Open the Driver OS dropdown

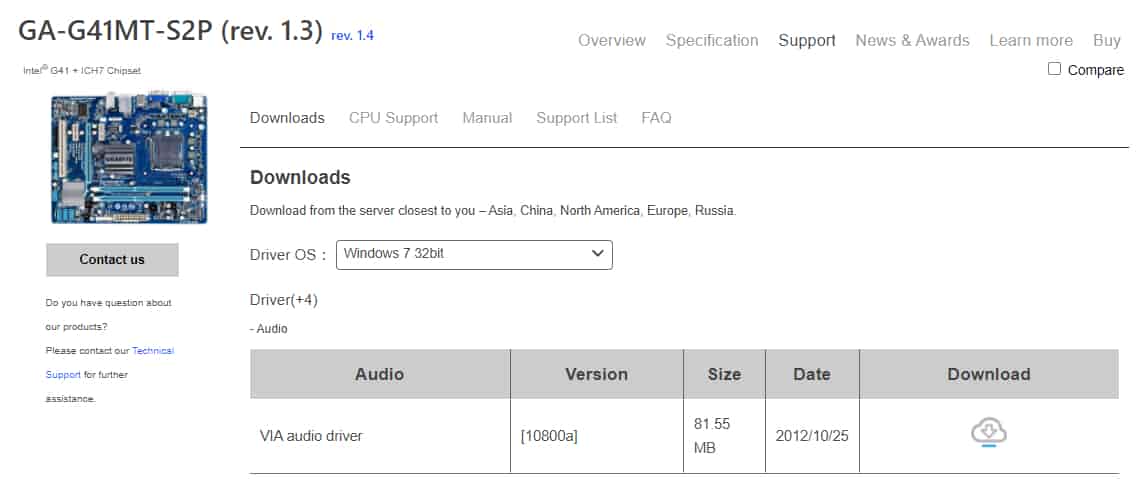coord(474,254)
